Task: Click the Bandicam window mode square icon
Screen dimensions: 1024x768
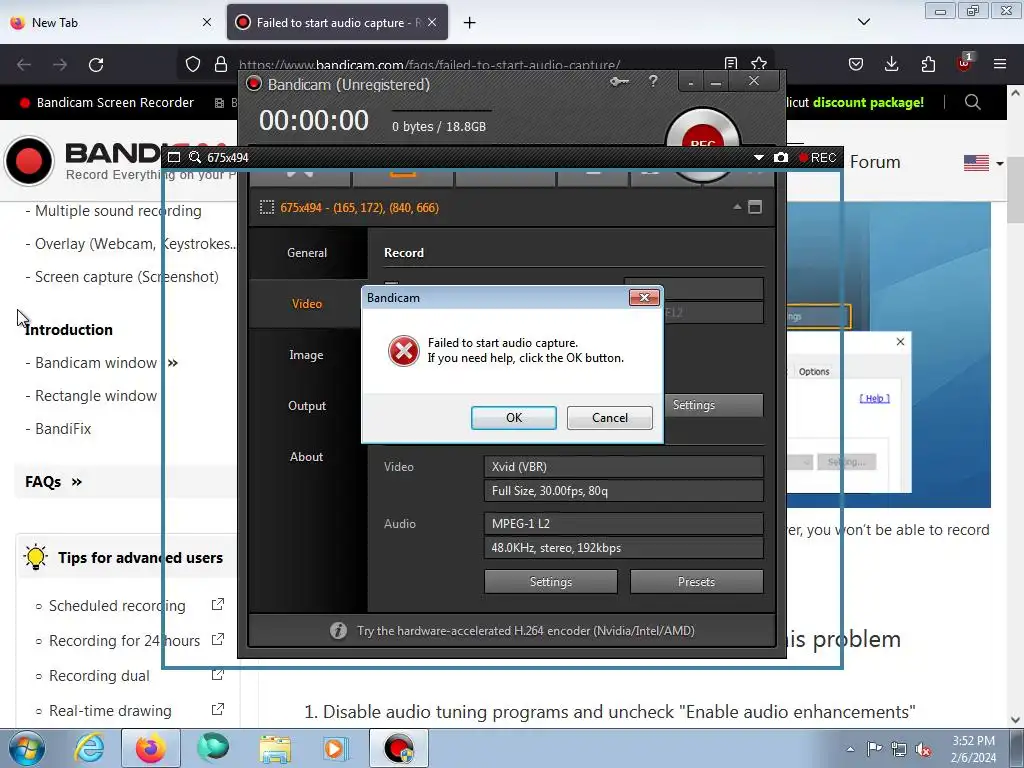Action: click(x=755, y=207)
